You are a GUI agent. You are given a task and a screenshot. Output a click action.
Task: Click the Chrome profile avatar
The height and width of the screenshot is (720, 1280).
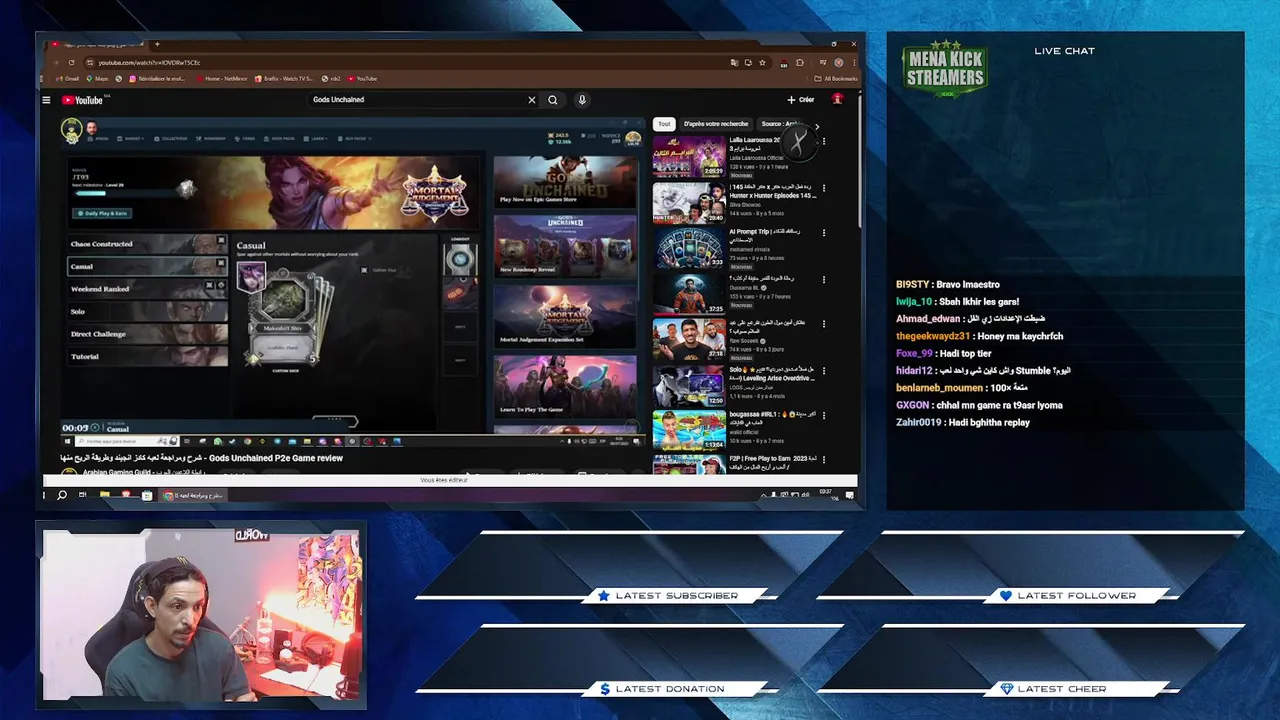tap(839, 62)
